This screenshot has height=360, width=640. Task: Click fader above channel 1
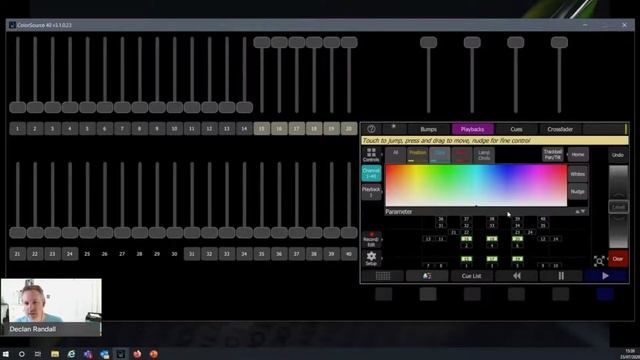[x=18, y=107]
